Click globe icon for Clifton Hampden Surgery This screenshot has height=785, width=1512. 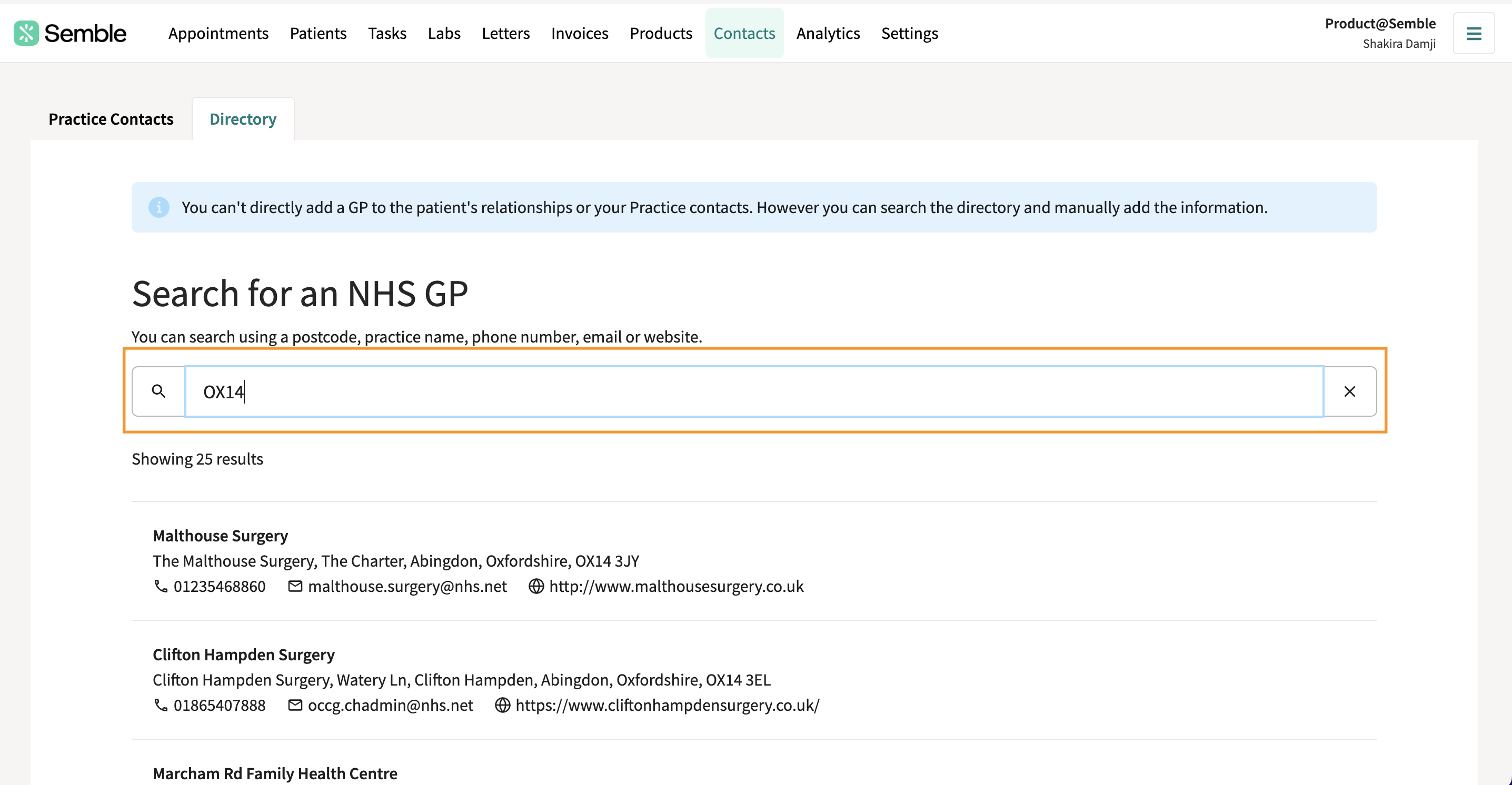coord(502,705)
